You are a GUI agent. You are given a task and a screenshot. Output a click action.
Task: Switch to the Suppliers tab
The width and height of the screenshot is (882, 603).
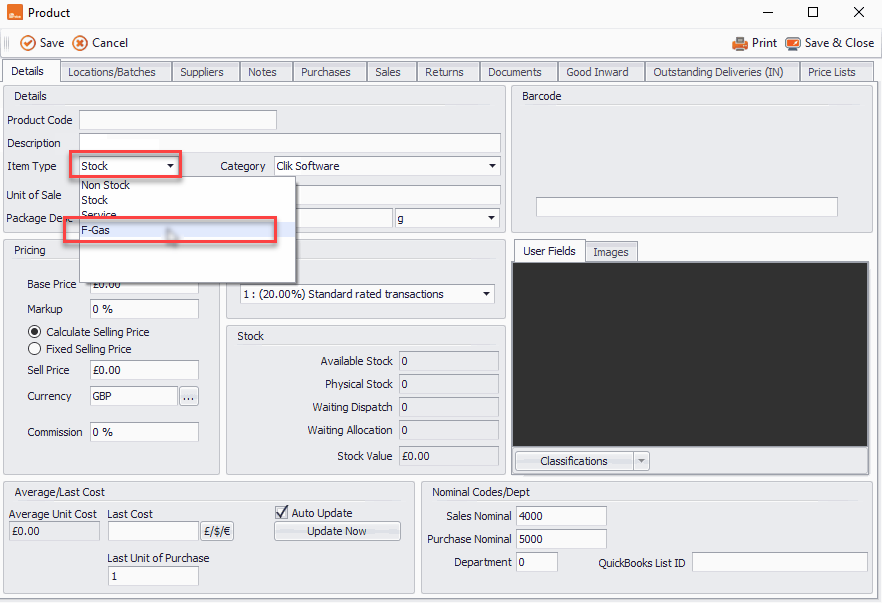tap(204, 72)
